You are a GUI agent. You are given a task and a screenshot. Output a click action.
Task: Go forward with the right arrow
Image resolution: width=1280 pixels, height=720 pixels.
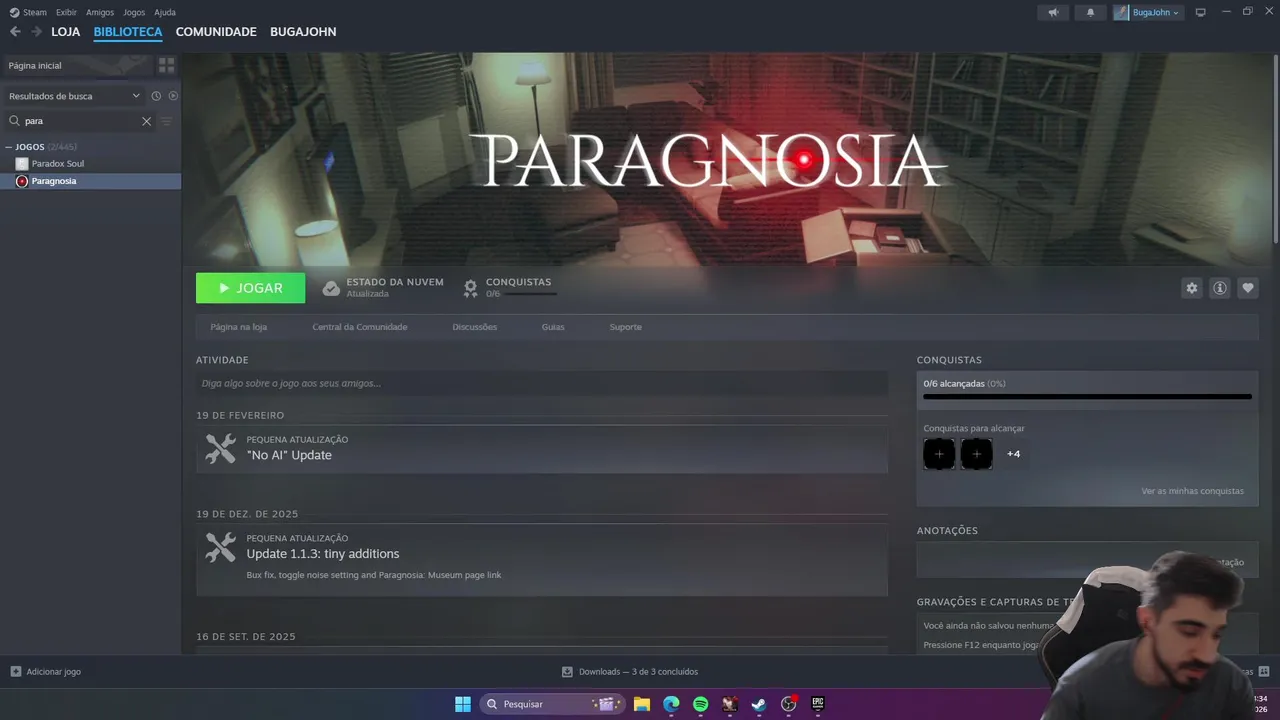pyautogui.click(x=37, y=32)
